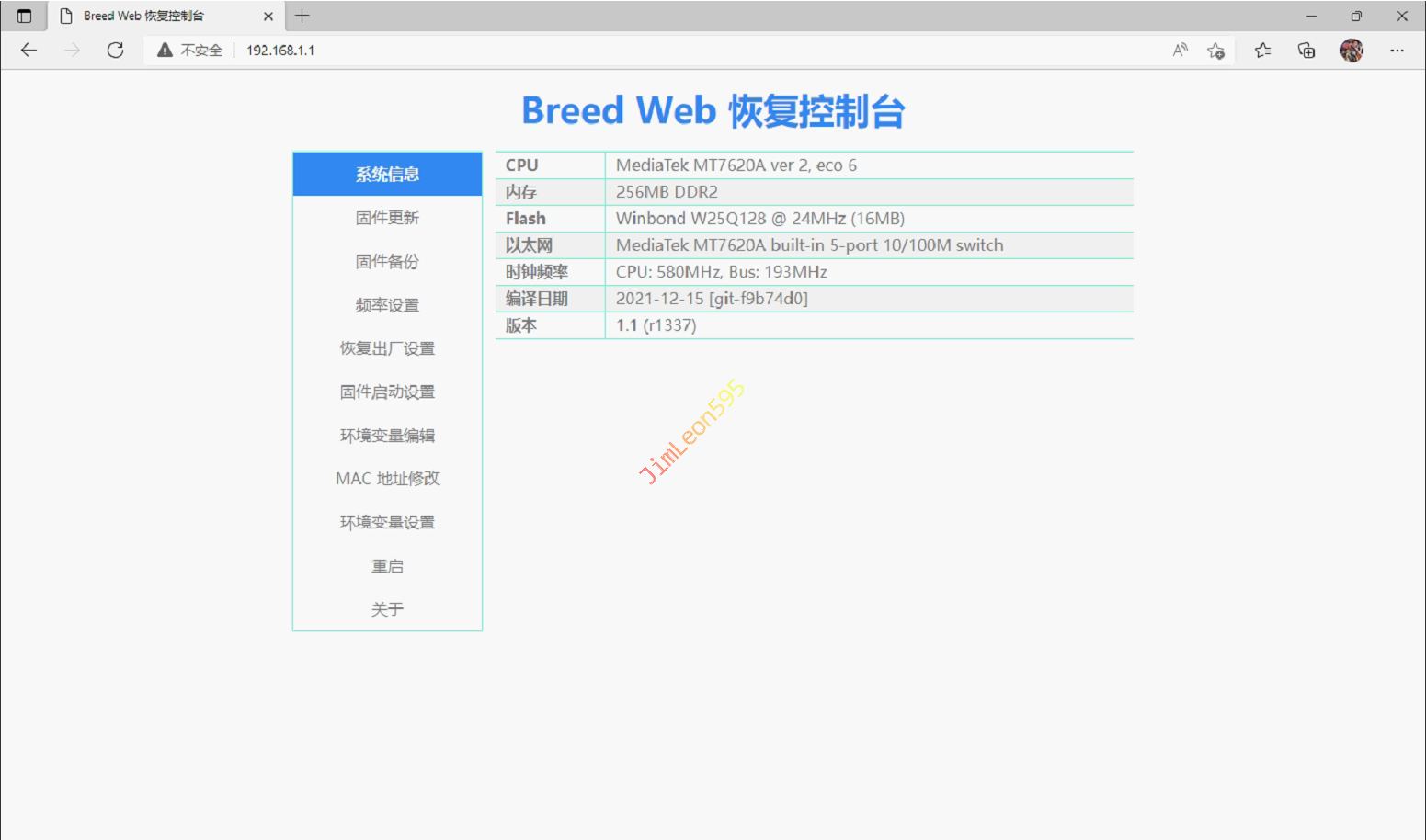Image resolution: width=1426 pixels, height=840 pixels.
Task: Close the Breed Web tab
Action: 268,16
